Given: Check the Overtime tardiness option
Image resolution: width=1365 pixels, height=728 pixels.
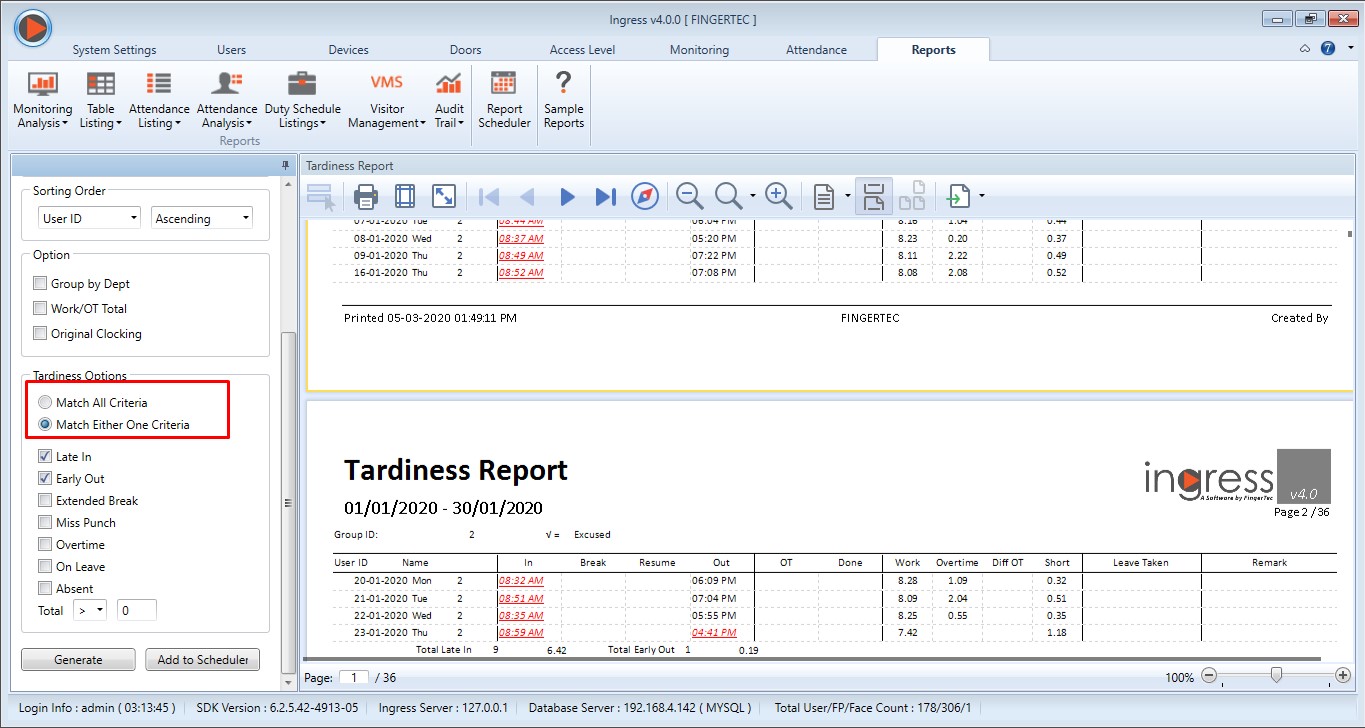Looking at the screenshot, I should [x=45, y=545].
